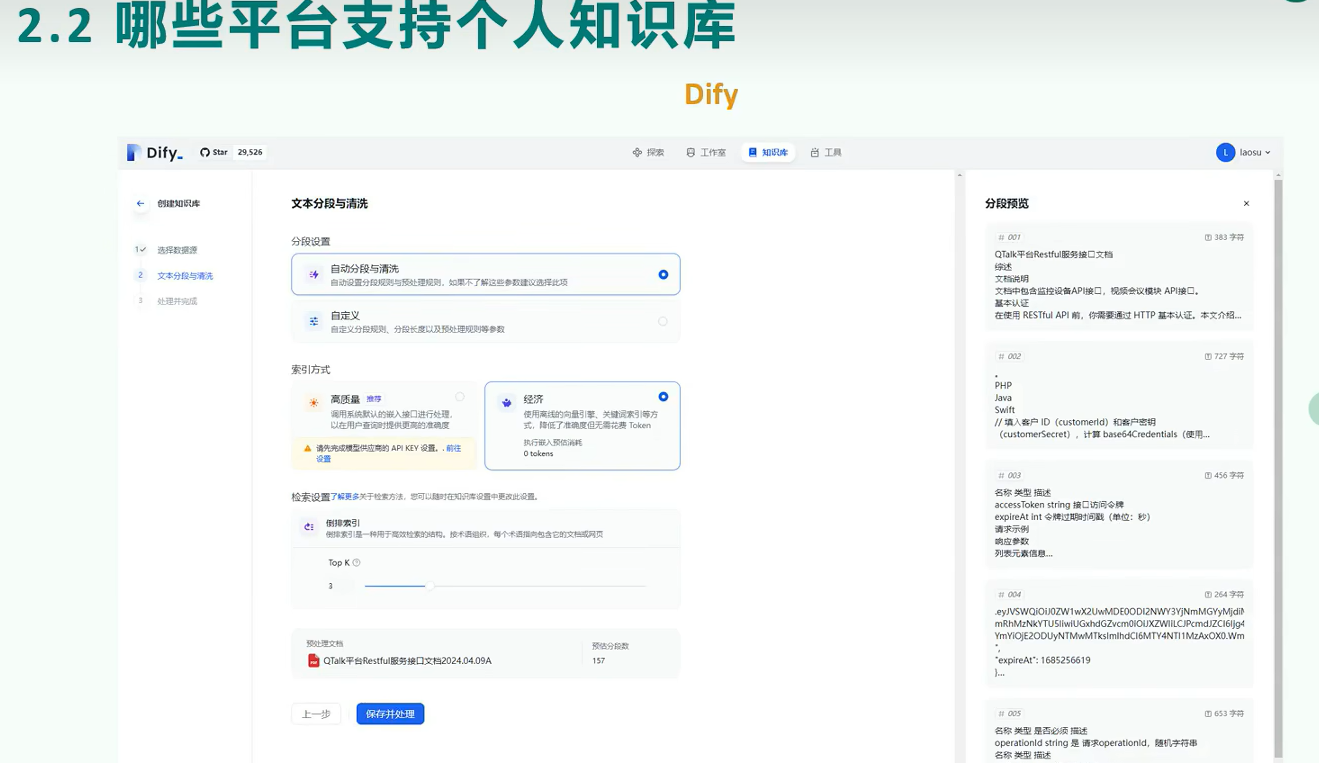Click the 264 字符 count icon
The width and height of the screenshot is (1319, 763).
1208,594
